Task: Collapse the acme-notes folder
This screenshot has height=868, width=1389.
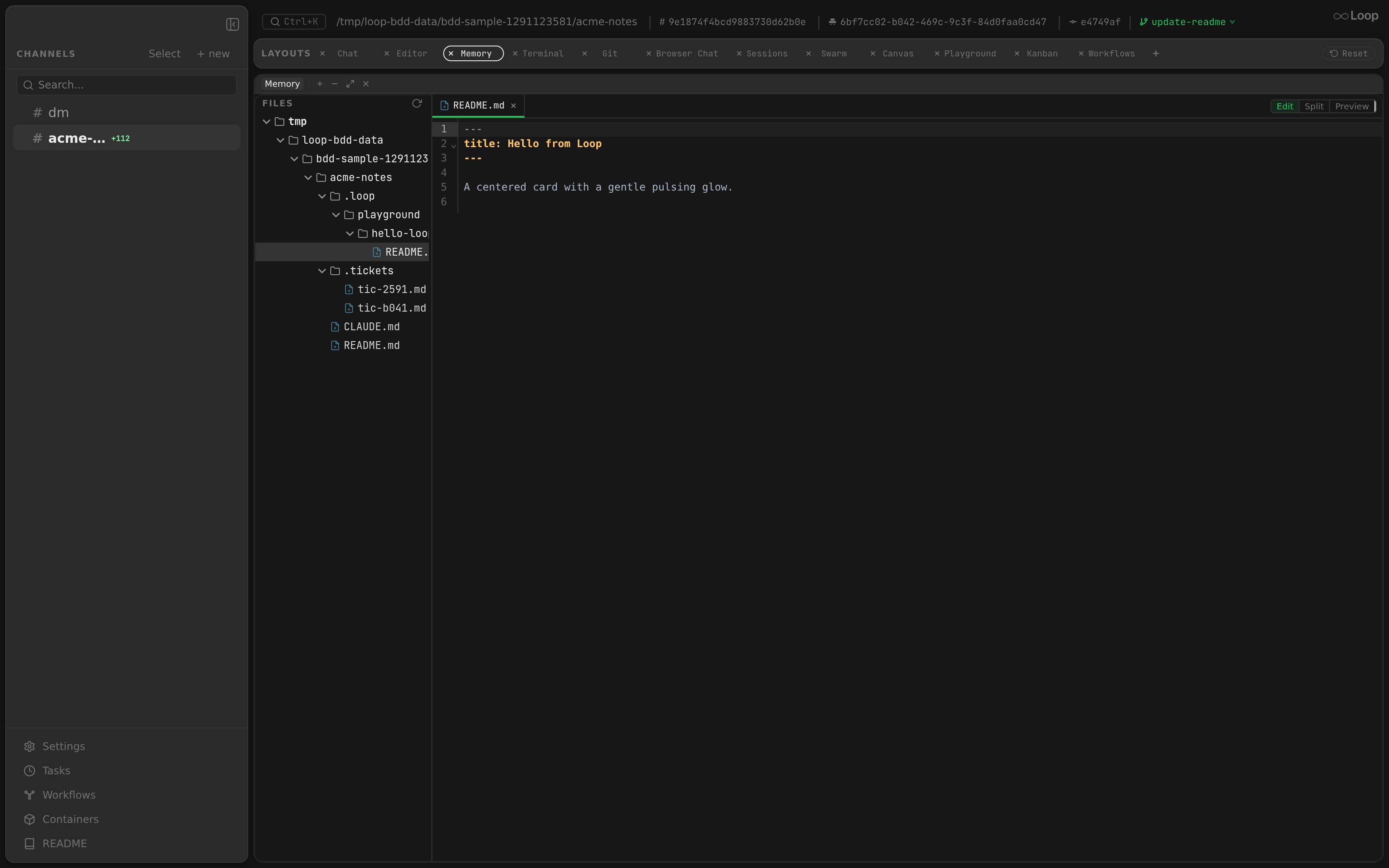Action: point(308,178)
